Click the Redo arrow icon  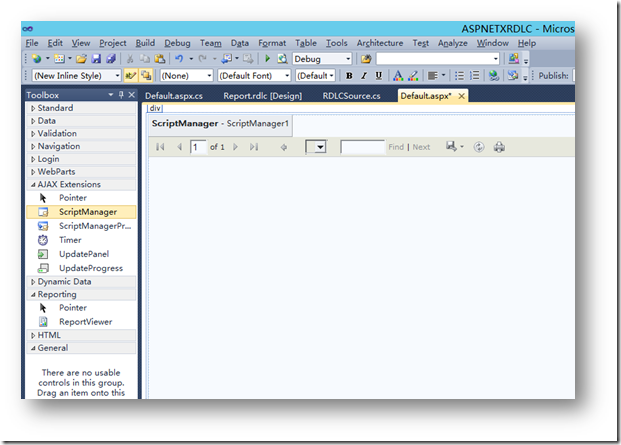[202, 59]
